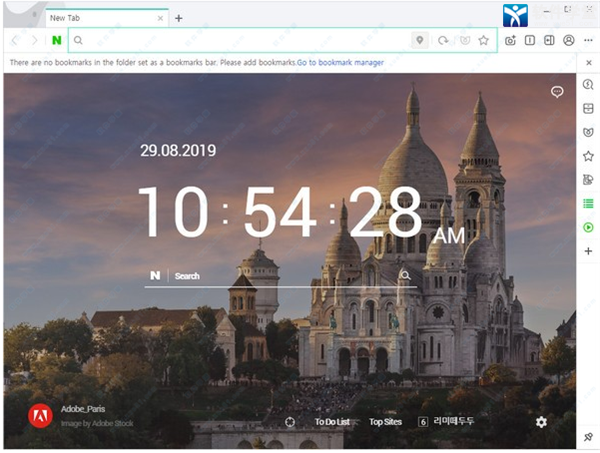Screen dimensions: 600x453
Task: Click the reload page icon
Action: (443, 40)
